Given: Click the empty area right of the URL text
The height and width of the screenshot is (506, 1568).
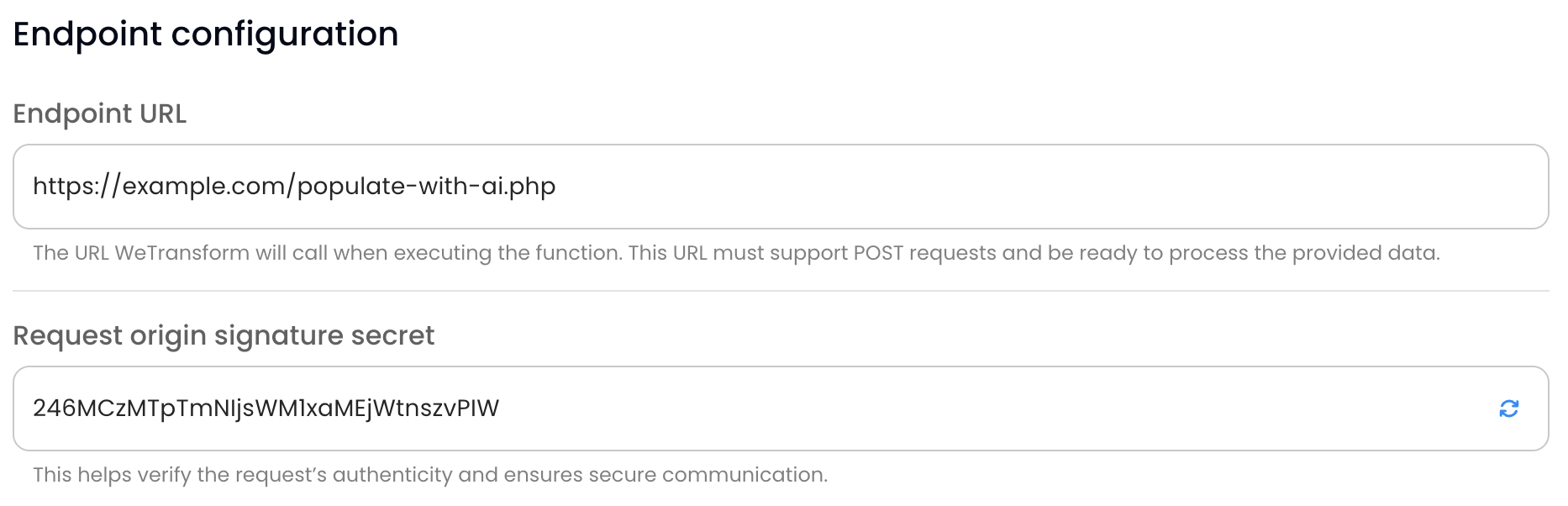Looking at the screenshot, I should coord(1008,186).
